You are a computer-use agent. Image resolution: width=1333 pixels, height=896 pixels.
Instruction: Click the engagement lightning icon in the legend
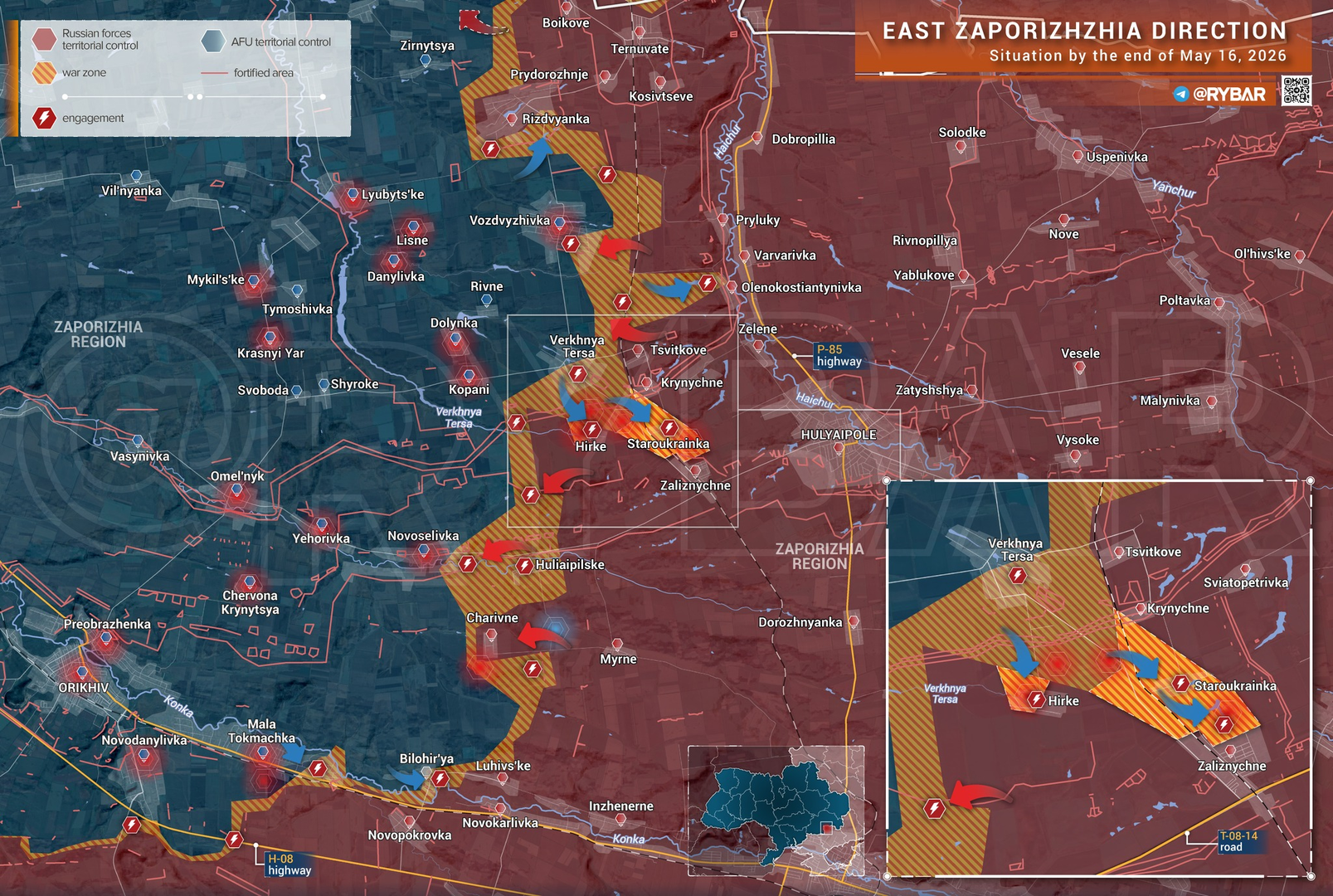tap(44, 119)
